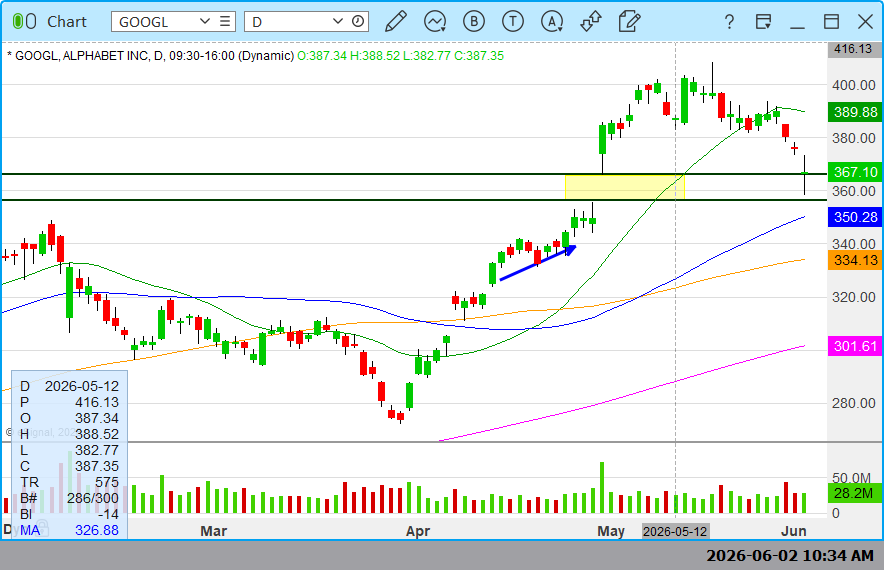The image size is (884, 570).
Task: Open the circled A alerts icon
Action: point(552,21)
